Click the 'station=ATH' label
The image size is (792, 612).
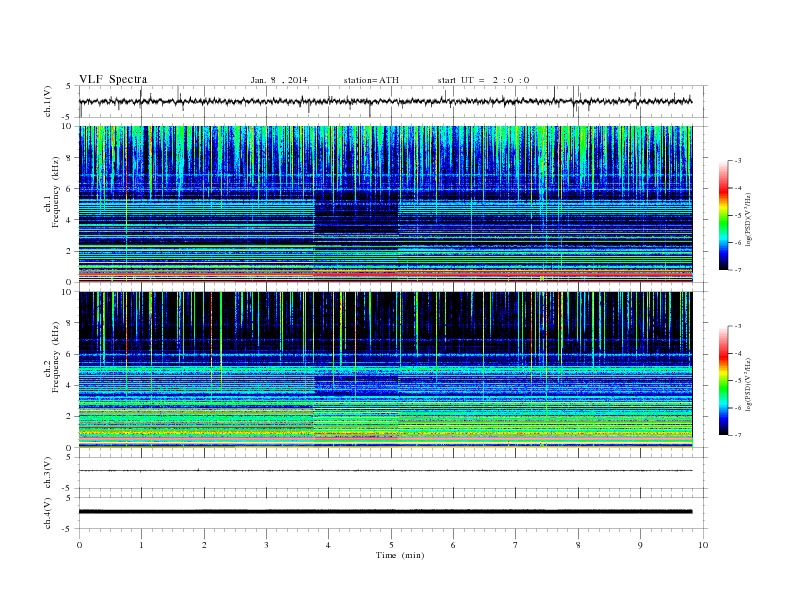371,80
